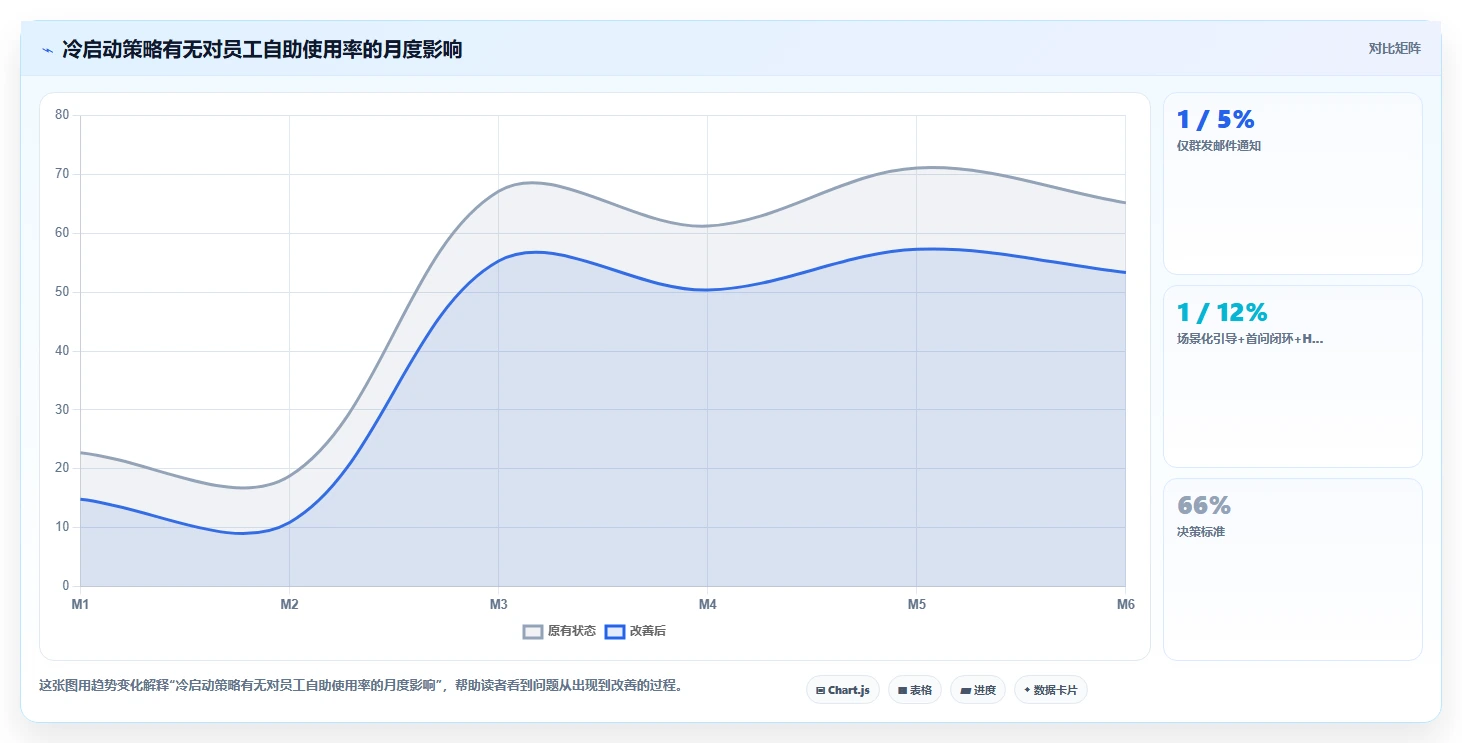
Task: Click the 进度 chip icon
Action: pyautogui.click(x=965, y=690)
